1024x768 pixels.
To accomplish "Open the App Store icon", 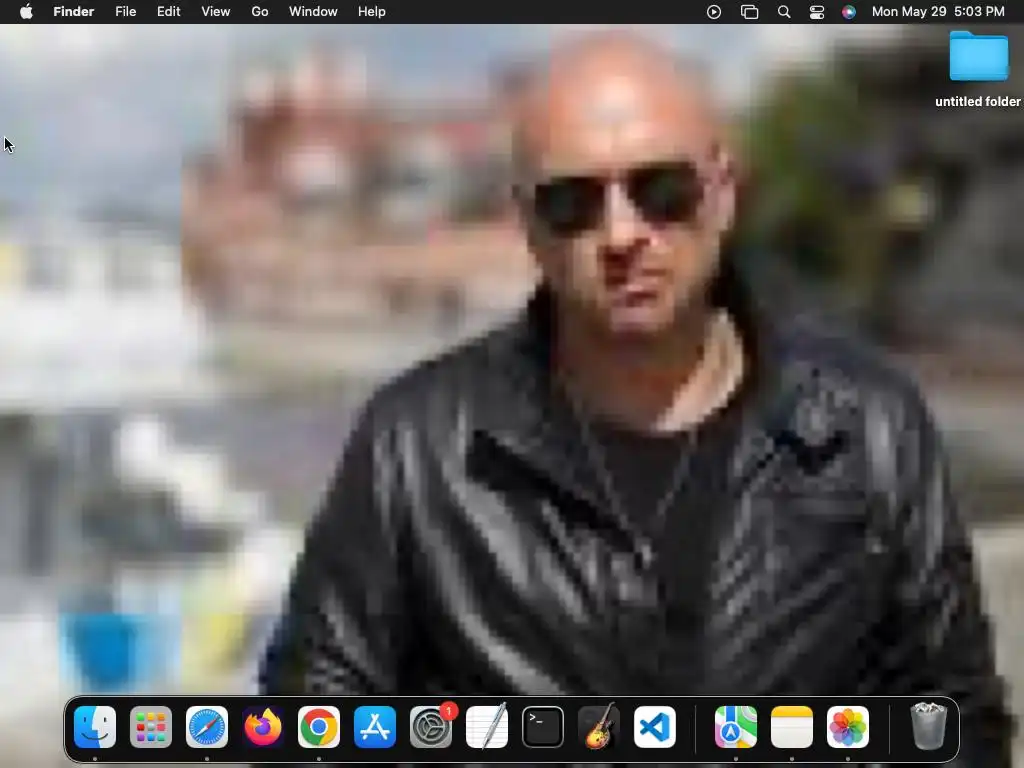I will tap(375, 727).
